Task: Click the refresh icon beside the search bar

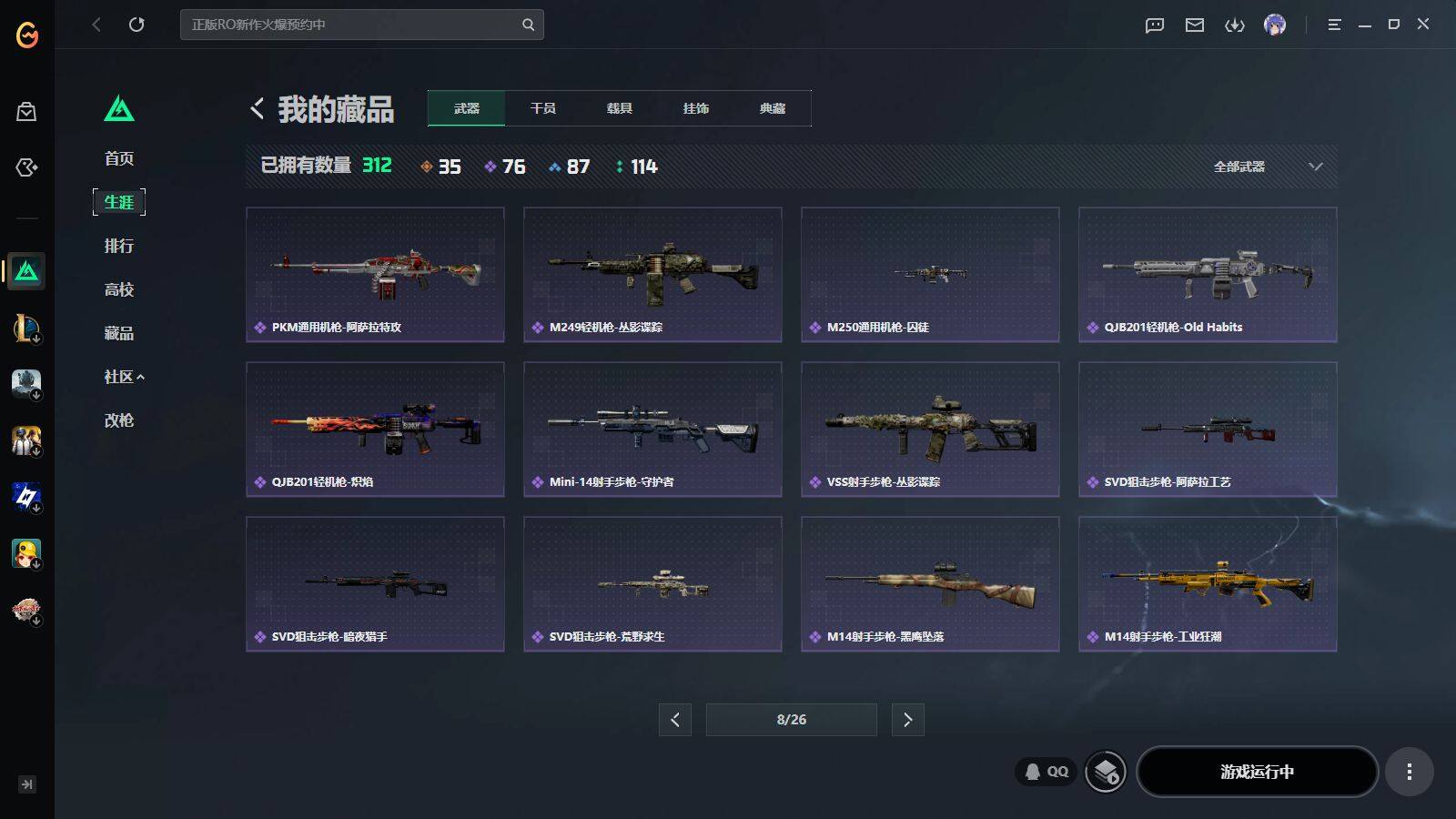Action: (136, 25)
